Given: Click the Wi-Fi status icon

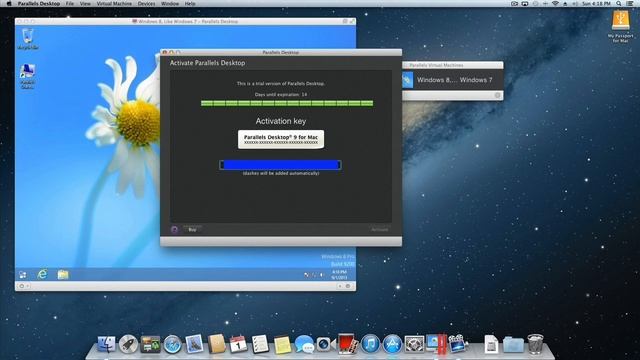Looking at the screenshot, I should point(555,3).
